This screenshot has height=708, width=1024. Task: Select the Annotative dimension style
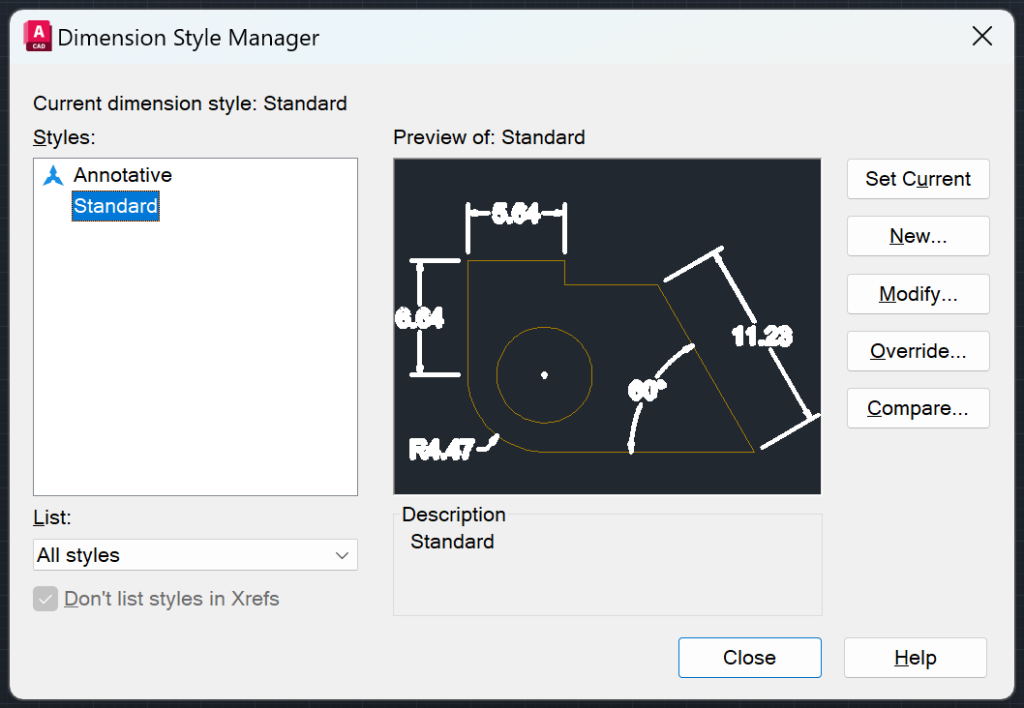click(x=122, y=175)
